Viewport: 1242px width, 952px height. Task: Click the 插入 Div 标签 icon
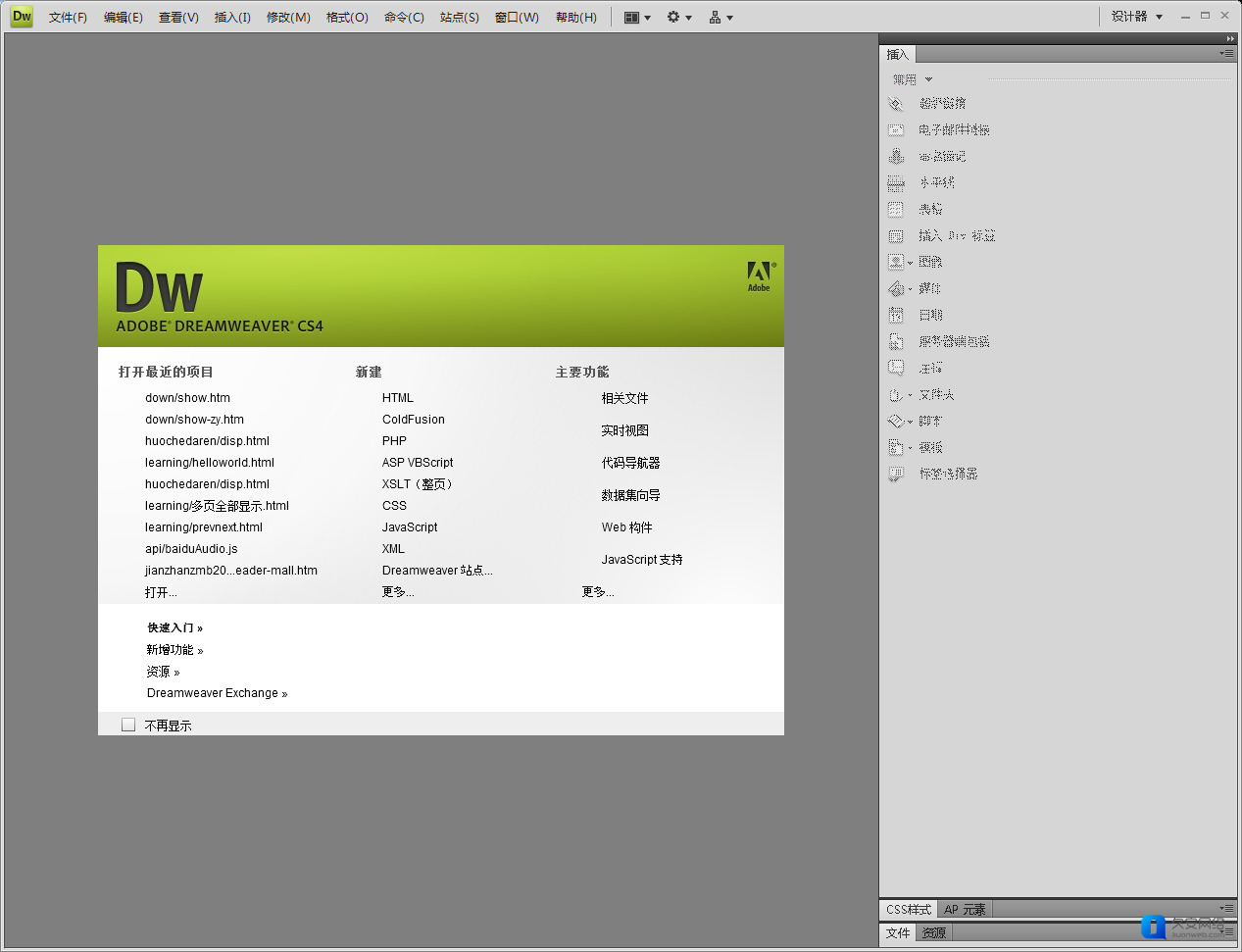[896, 235]
